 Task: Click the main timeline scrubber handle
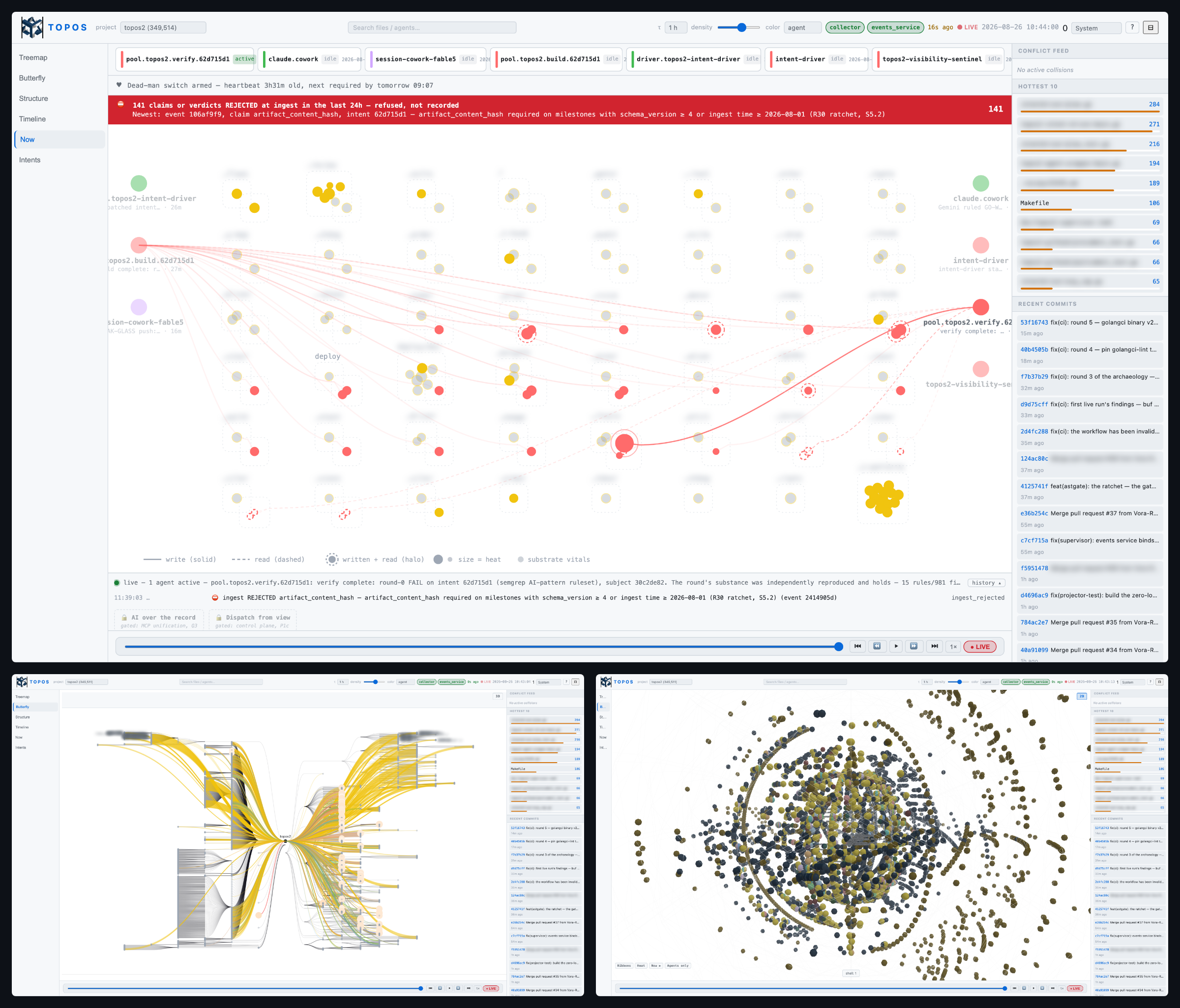[x=839, y=647]
